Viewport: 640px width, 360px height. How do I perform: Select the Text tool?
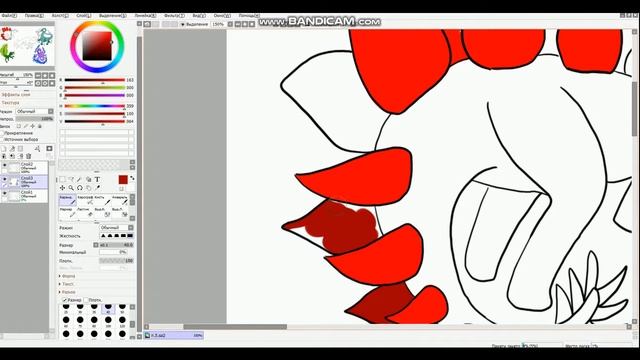[x=97, y=180]
